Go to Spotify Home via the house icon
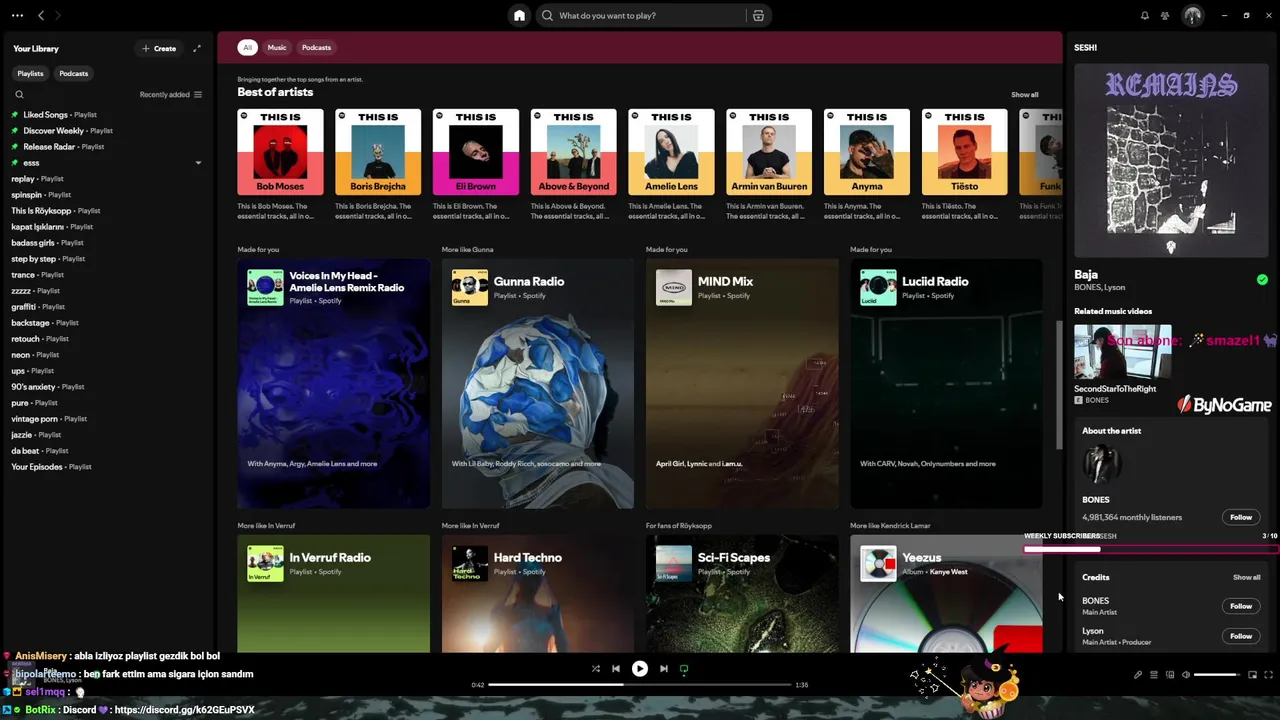1280x720 pixels. coord(519,15)
